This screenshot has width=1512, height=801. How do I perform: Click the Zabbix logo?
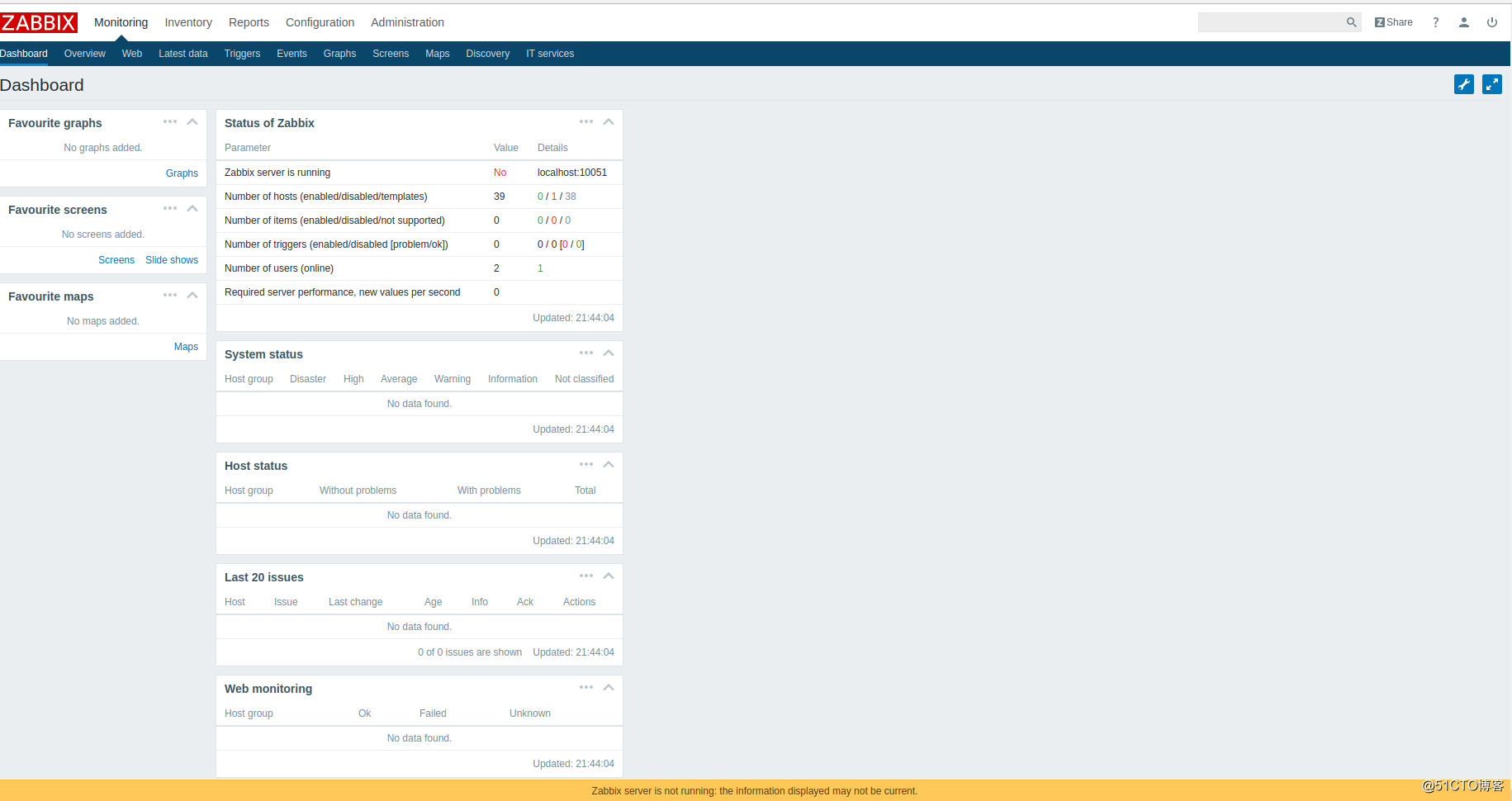(39, 22)
